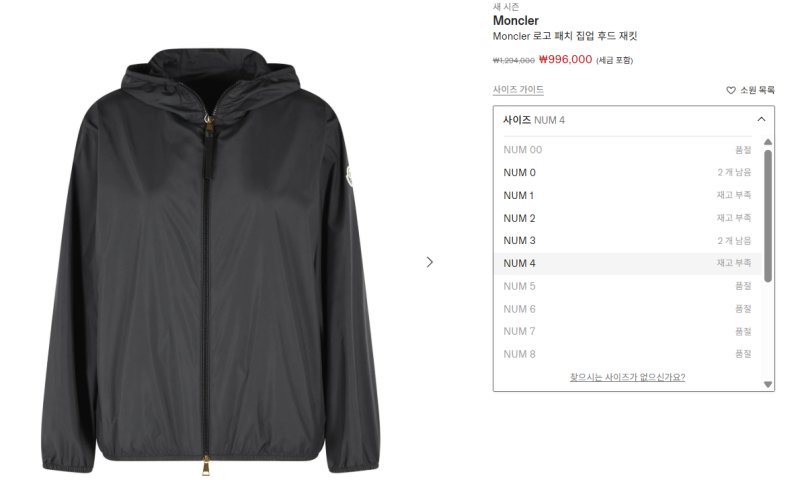The height and width of the screenshot is (480, 800).
Task: Click the wishlist heart icon
Action: pos(731,90)
